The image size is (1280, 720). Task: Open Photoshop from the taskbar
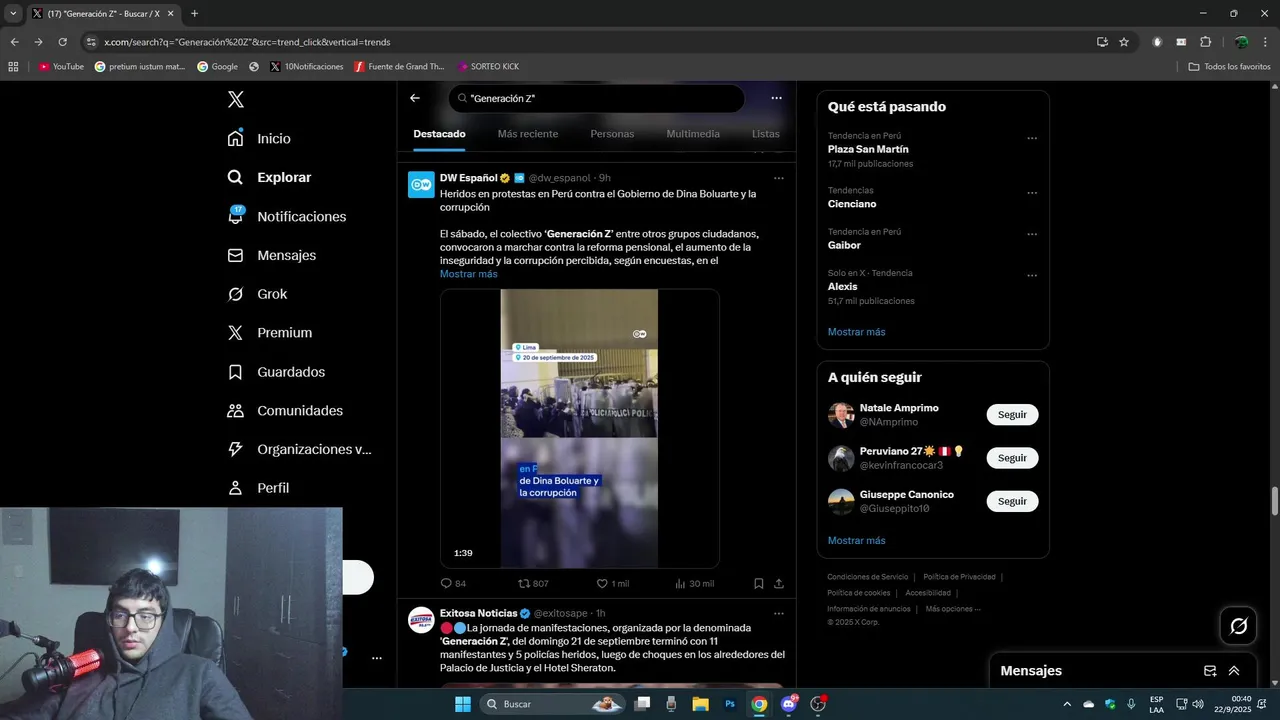pyautogui.click(x=730, y=704)
